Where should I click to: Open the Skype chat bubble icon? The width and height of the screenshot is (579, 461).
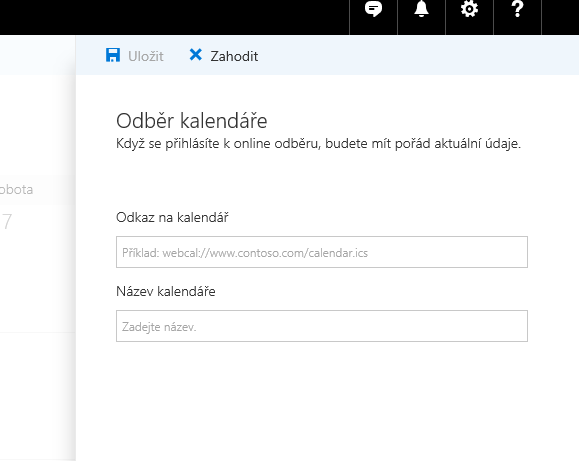pos(373,9)
